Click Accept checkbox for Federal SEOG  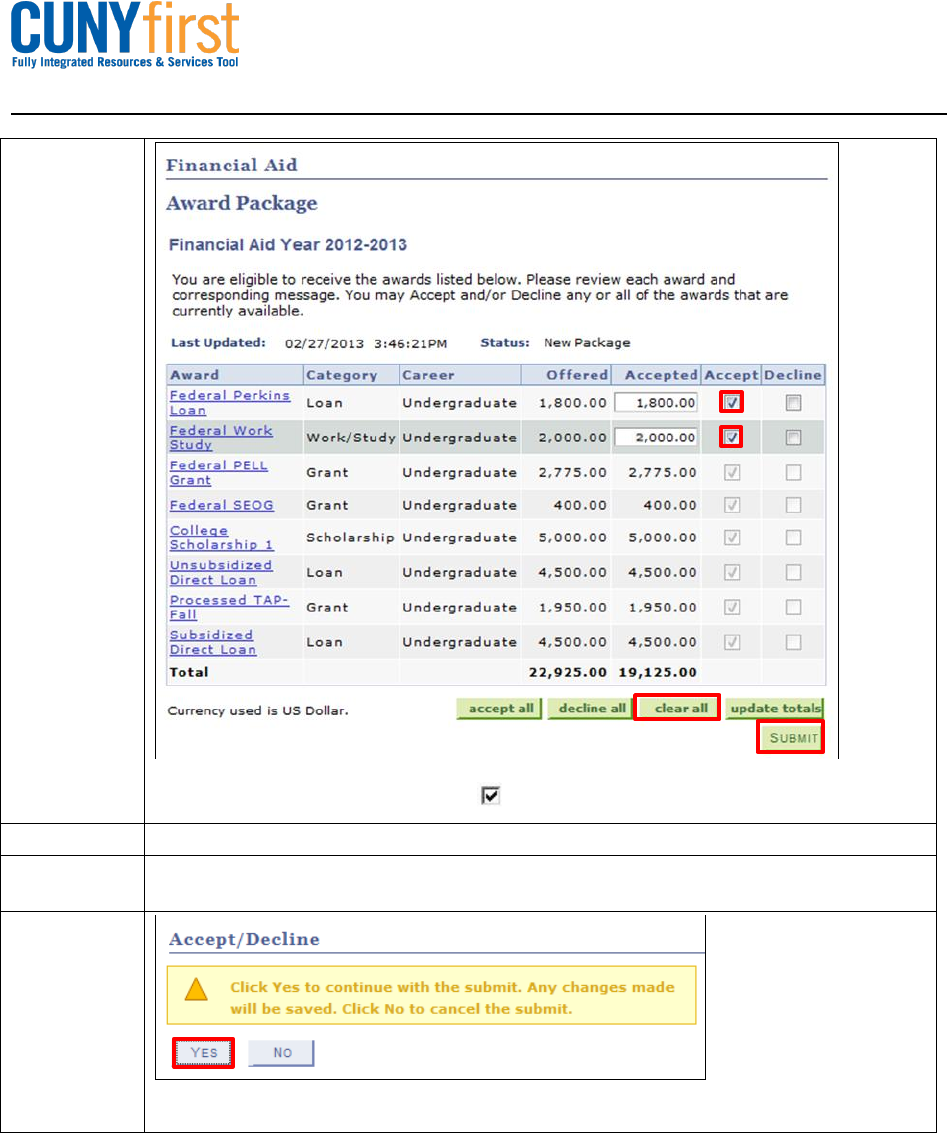tap(732, 505)
